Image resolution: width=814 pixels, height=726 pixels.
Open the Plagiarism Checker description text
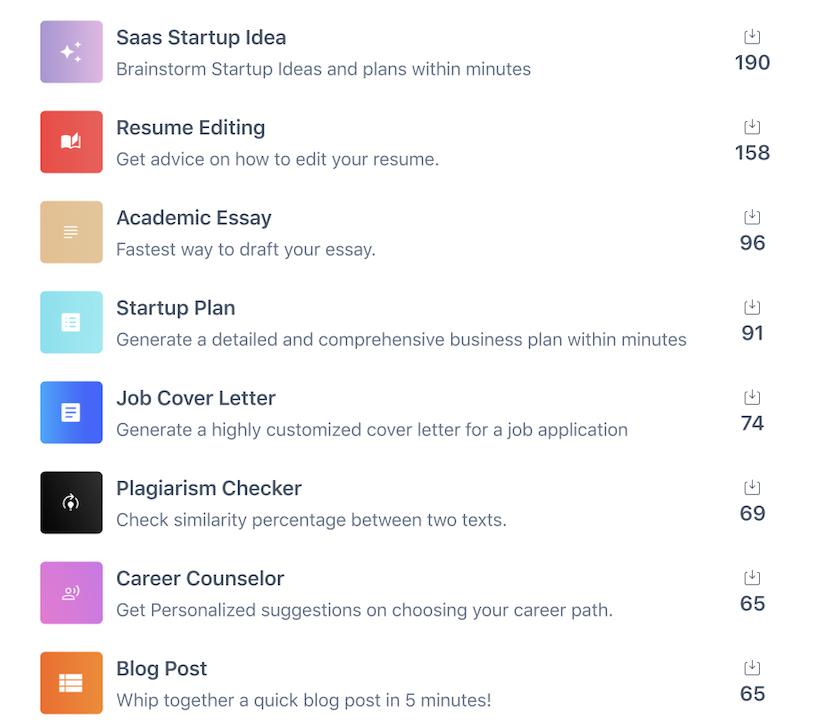tap(311, 520)
